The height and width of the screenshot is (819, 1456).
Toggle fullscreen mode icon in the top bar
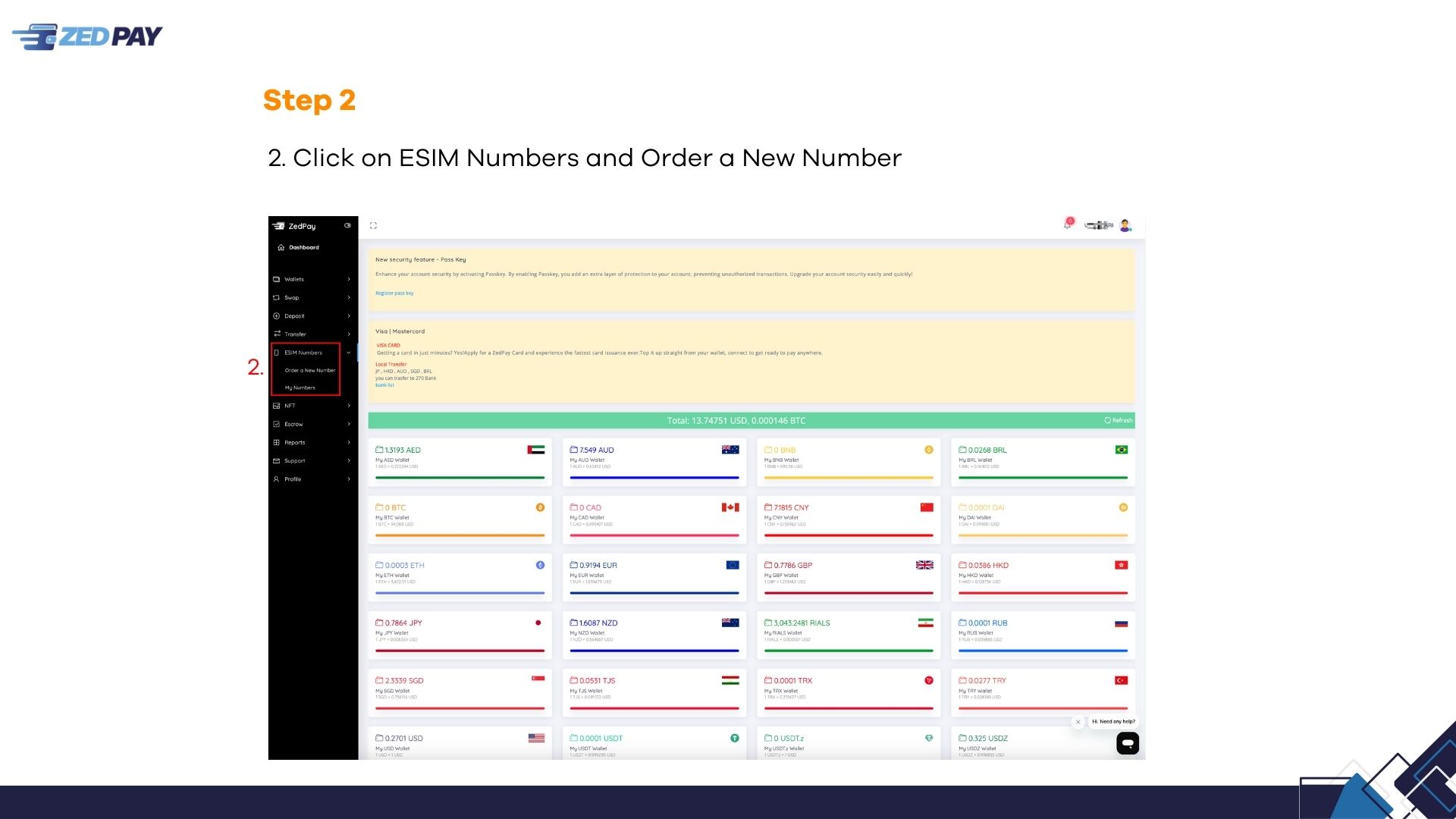[x=373, y=225]
